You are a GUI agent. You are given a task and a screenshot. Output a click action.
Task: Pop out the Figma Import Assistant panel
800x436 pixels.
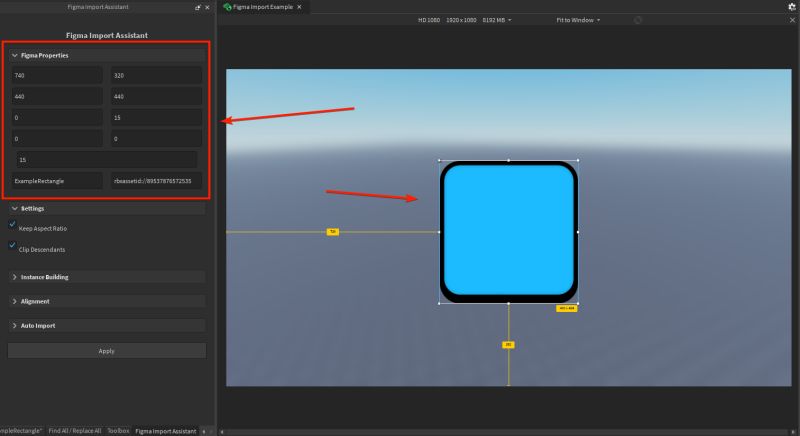click(198, 8)
